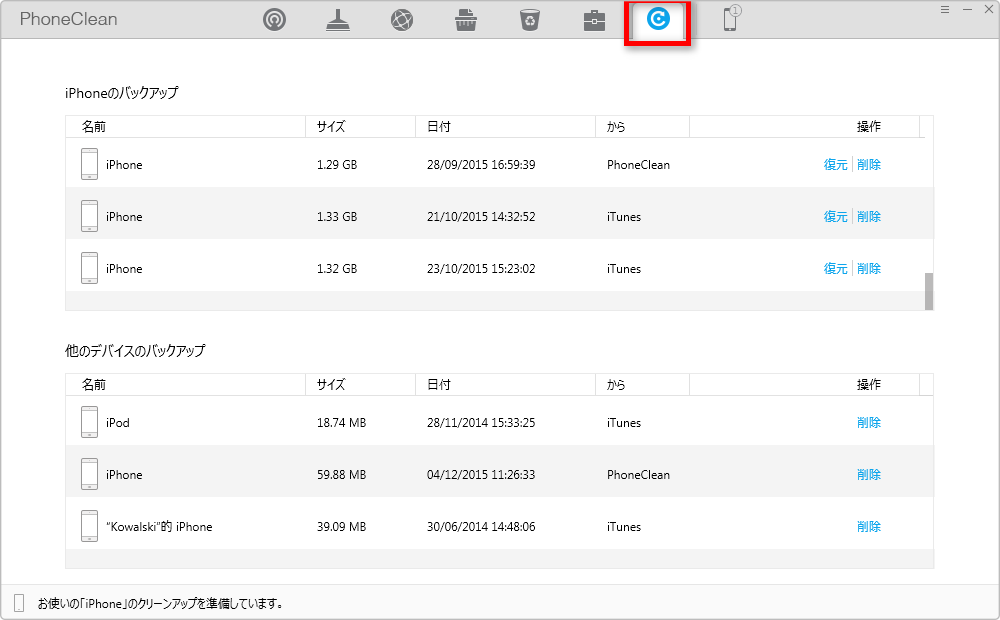Select the broom cleaning icon in toolbar
This screenshot has height=620, width=1000.
point(337,20)
